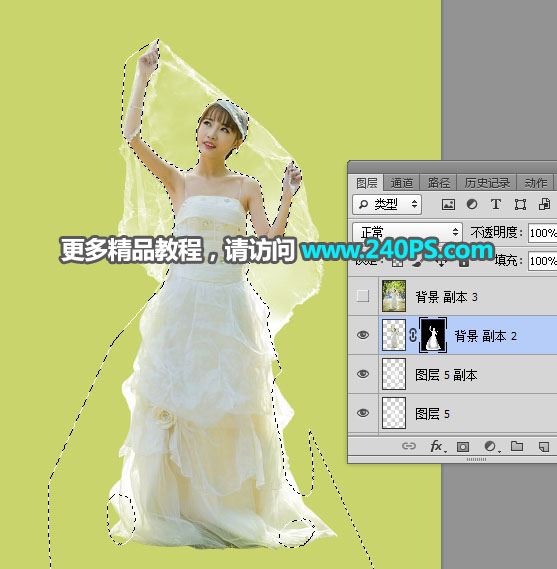557x569 pixels.
Task: Filter layers by text type icon
Action: point(496,204)
